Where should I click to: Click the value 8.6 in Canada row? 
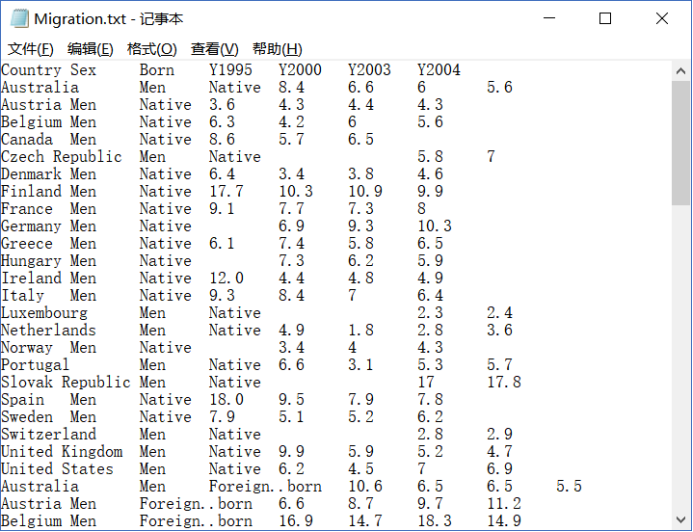pyautogui.click(x=221, y=140)
